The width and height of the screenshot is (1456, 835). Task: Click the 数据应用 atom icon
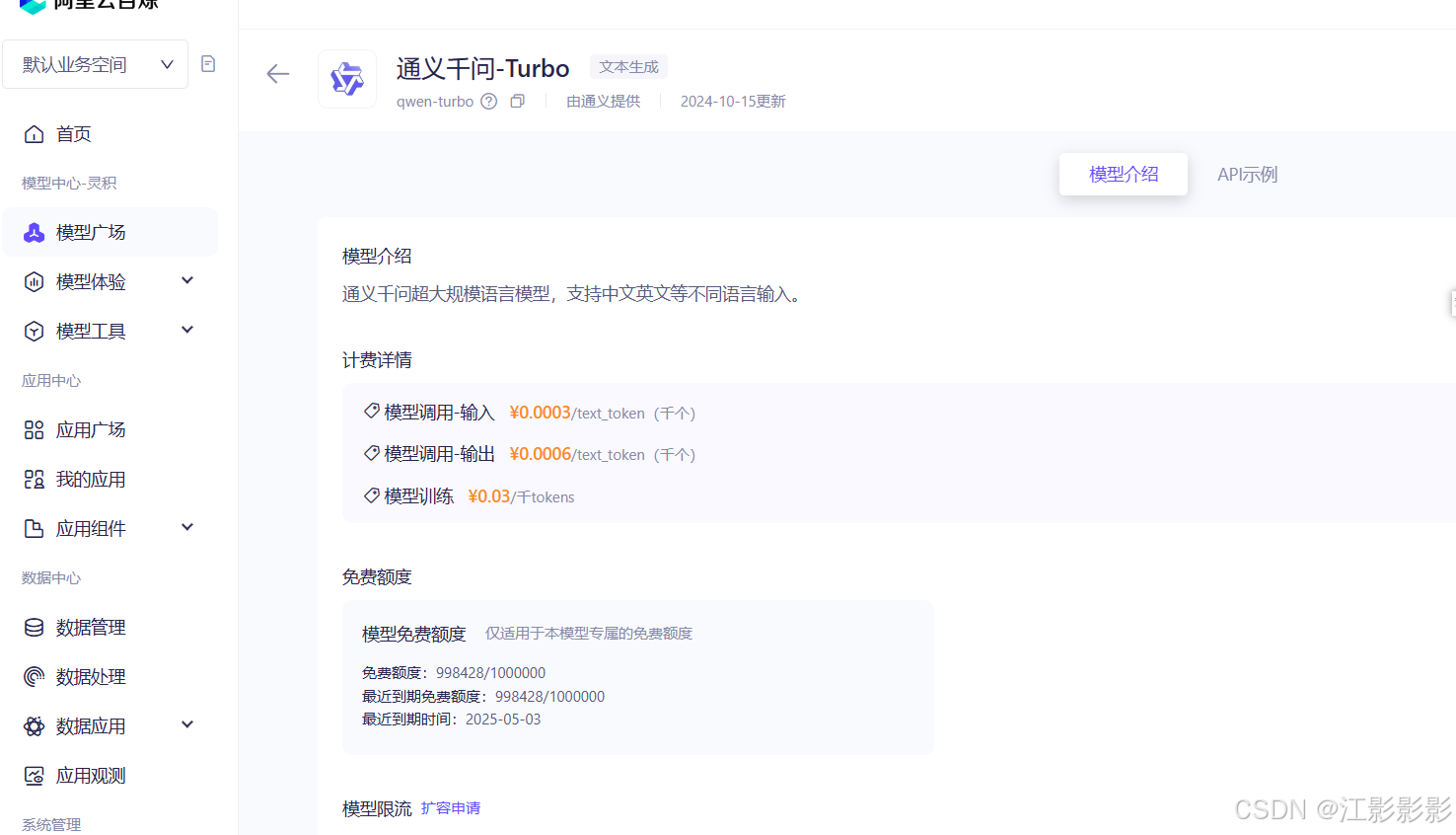(35, 726)
